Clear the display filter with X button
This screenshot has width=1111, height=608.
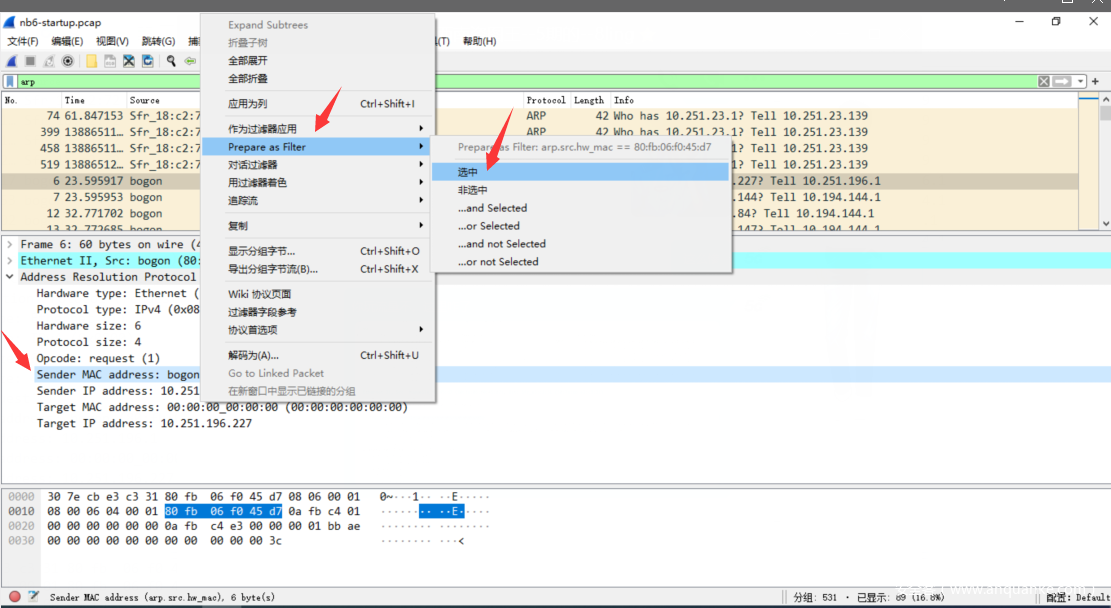point(1044,81)
